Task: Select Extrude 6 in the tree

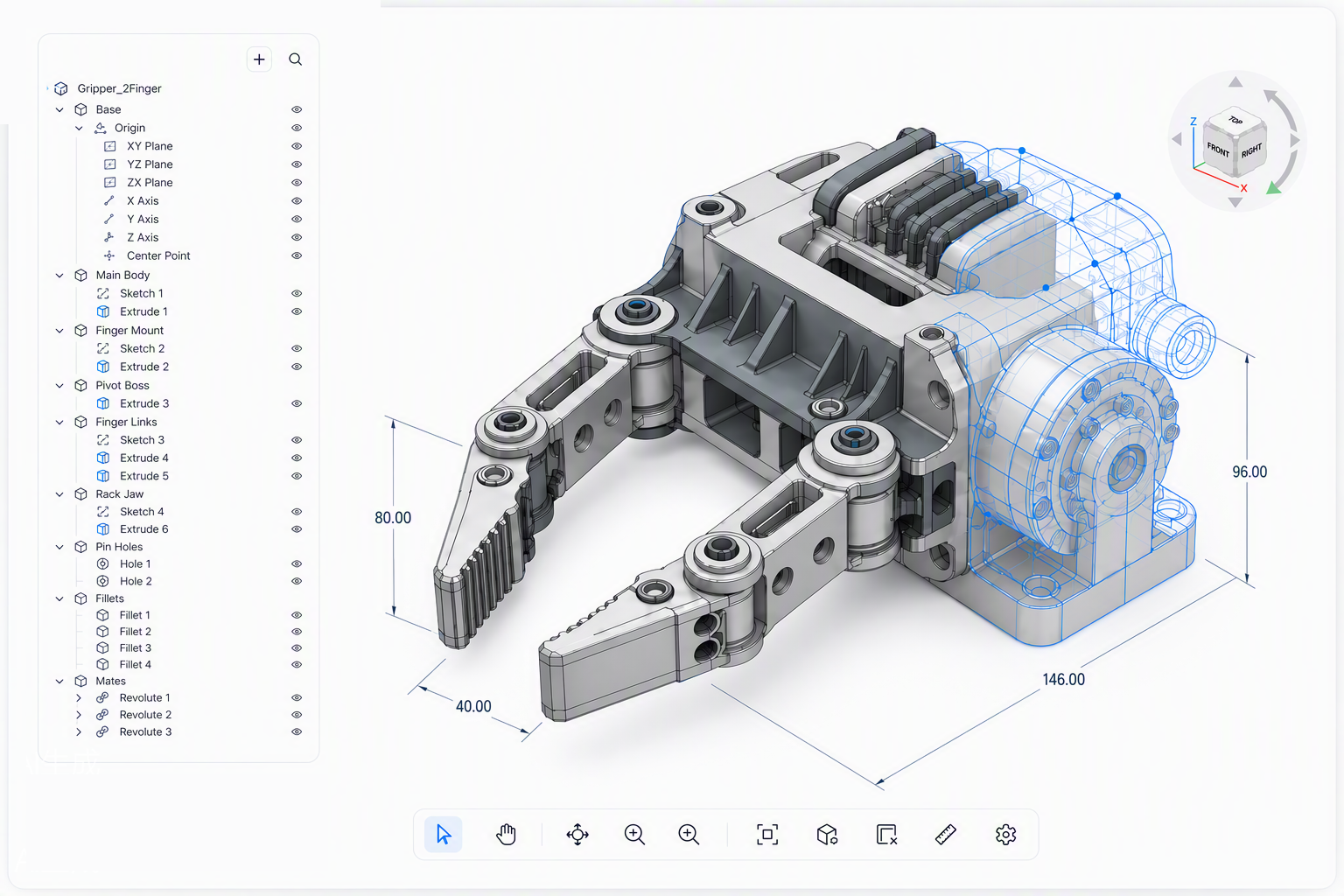Action: (144, 529)
